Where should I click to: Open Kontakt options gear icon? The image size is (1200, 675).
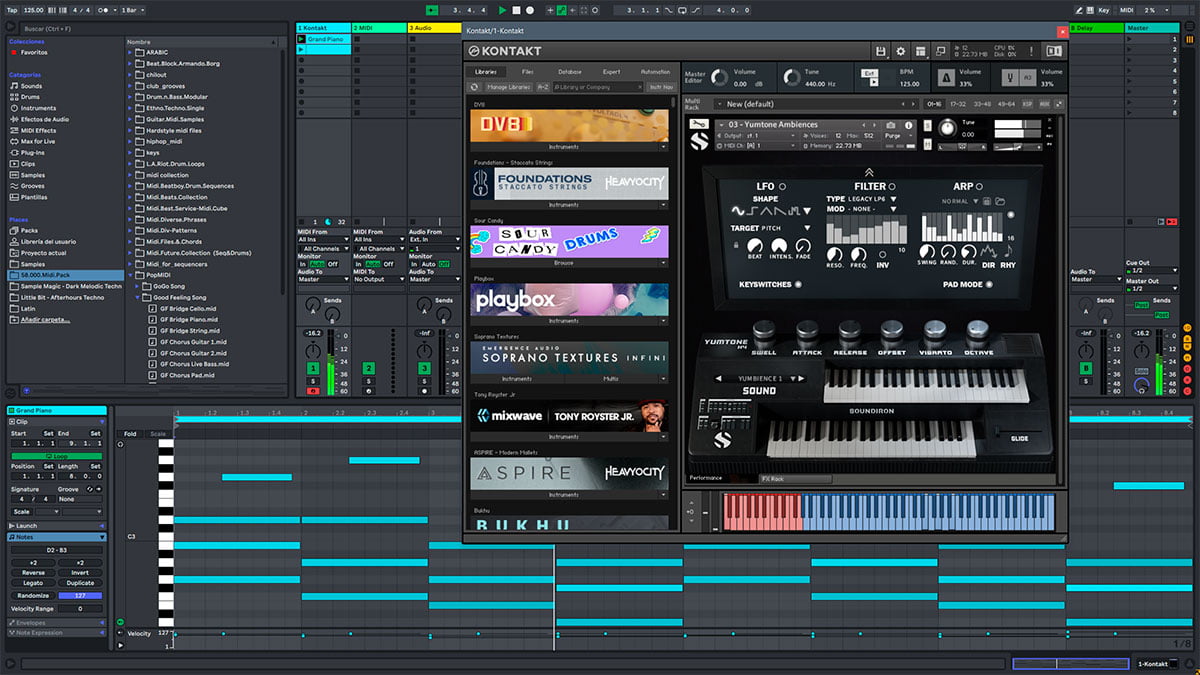[900, 51]
